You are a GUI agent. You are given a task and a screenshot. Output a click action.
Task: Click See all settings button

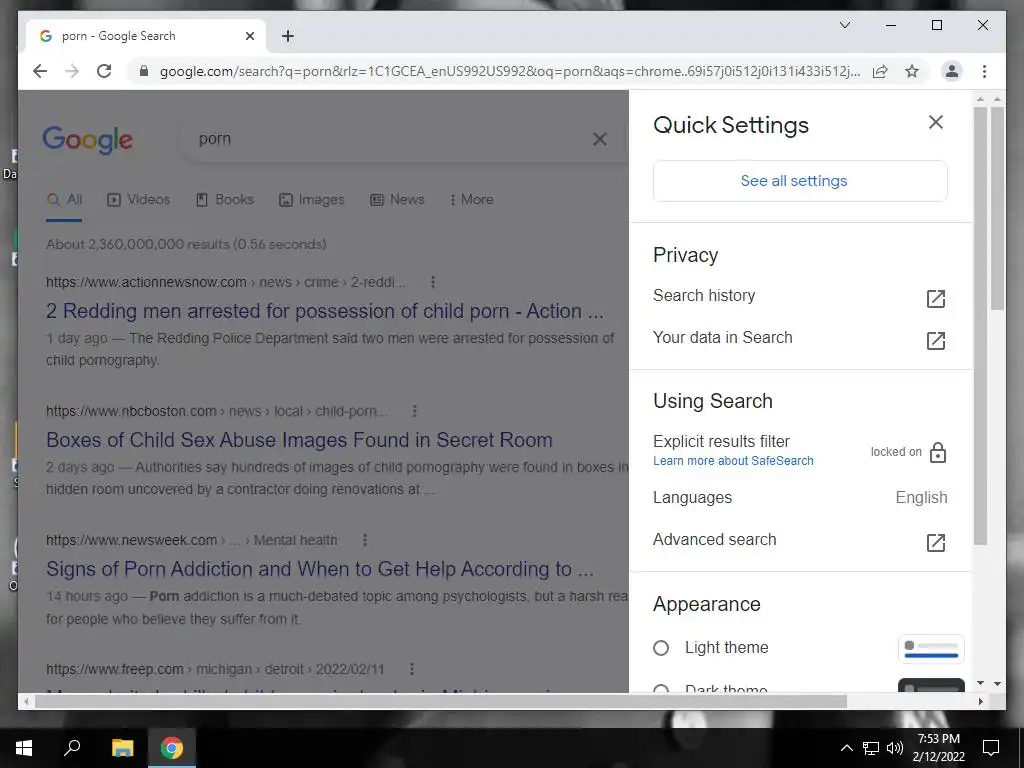click(x=800, y=181)
